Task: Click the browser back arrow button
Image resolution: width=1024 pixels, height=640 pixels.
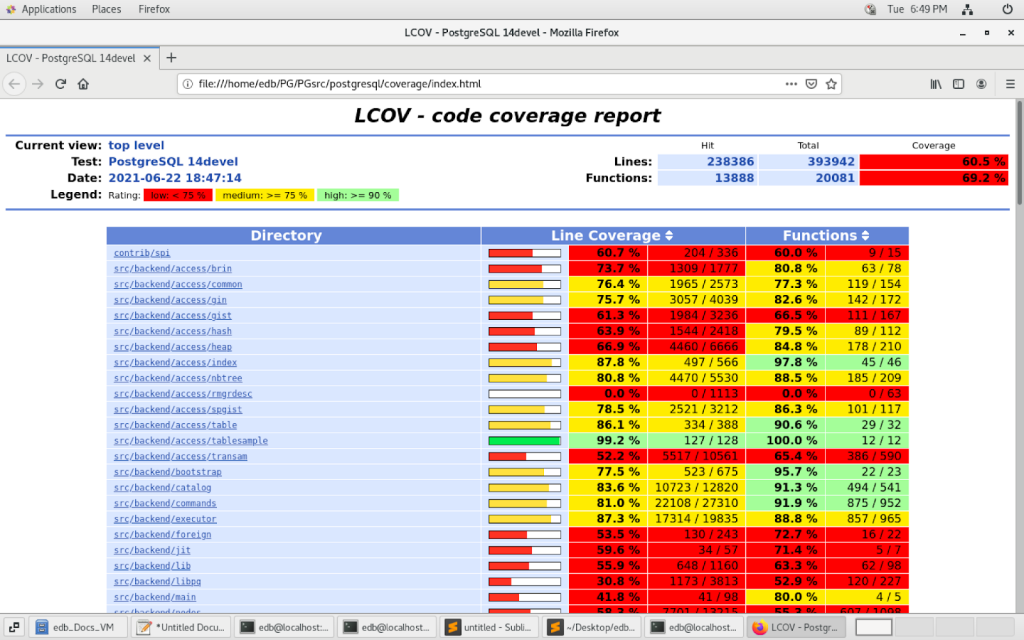Action: (15, 84)
